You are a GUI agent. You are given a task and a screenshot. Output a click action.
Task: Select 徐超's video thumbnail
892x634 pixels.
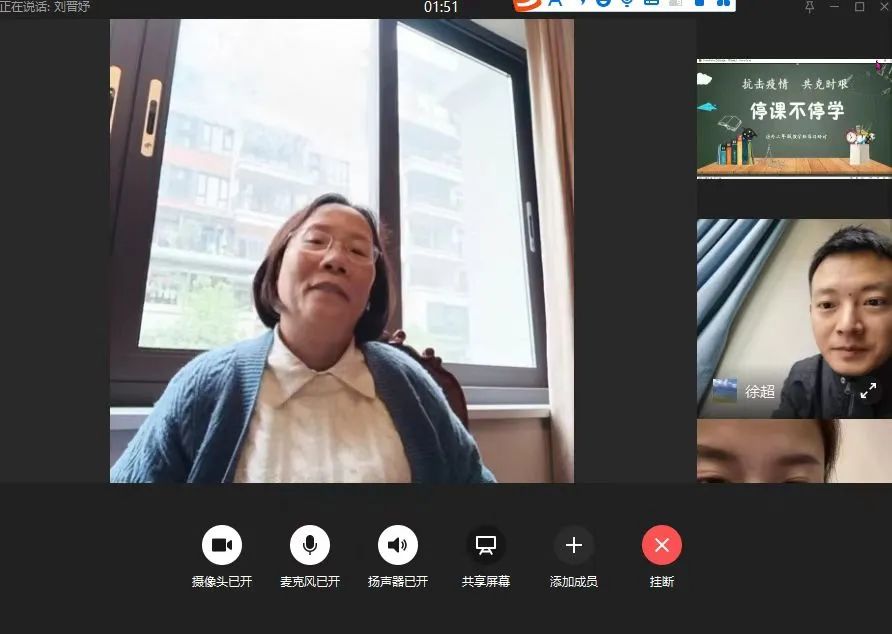pyautogui.click(x=794, y=319)
